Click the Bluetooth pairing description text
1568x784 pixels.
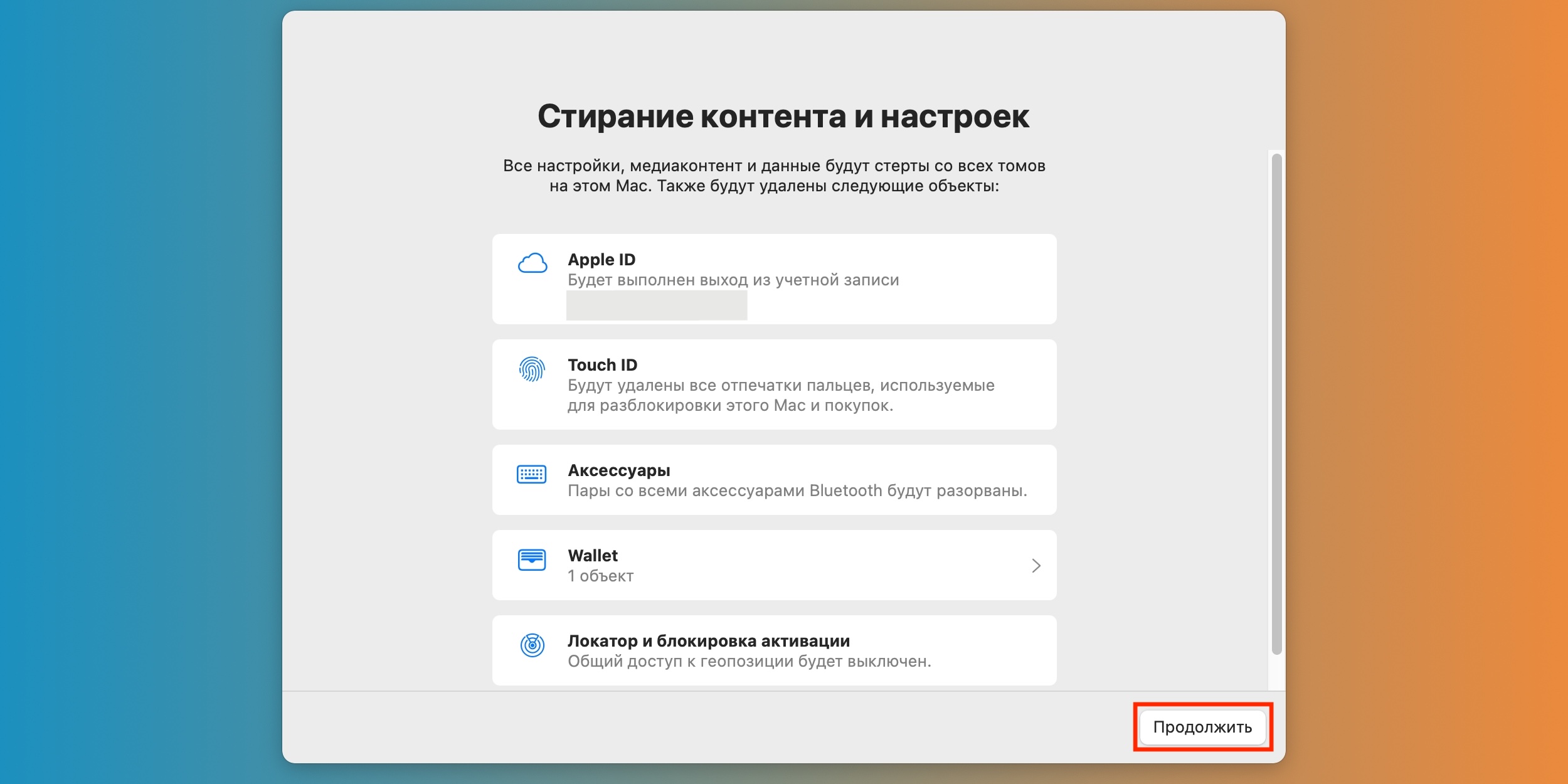pyautogui.click(x=797, y=490)
